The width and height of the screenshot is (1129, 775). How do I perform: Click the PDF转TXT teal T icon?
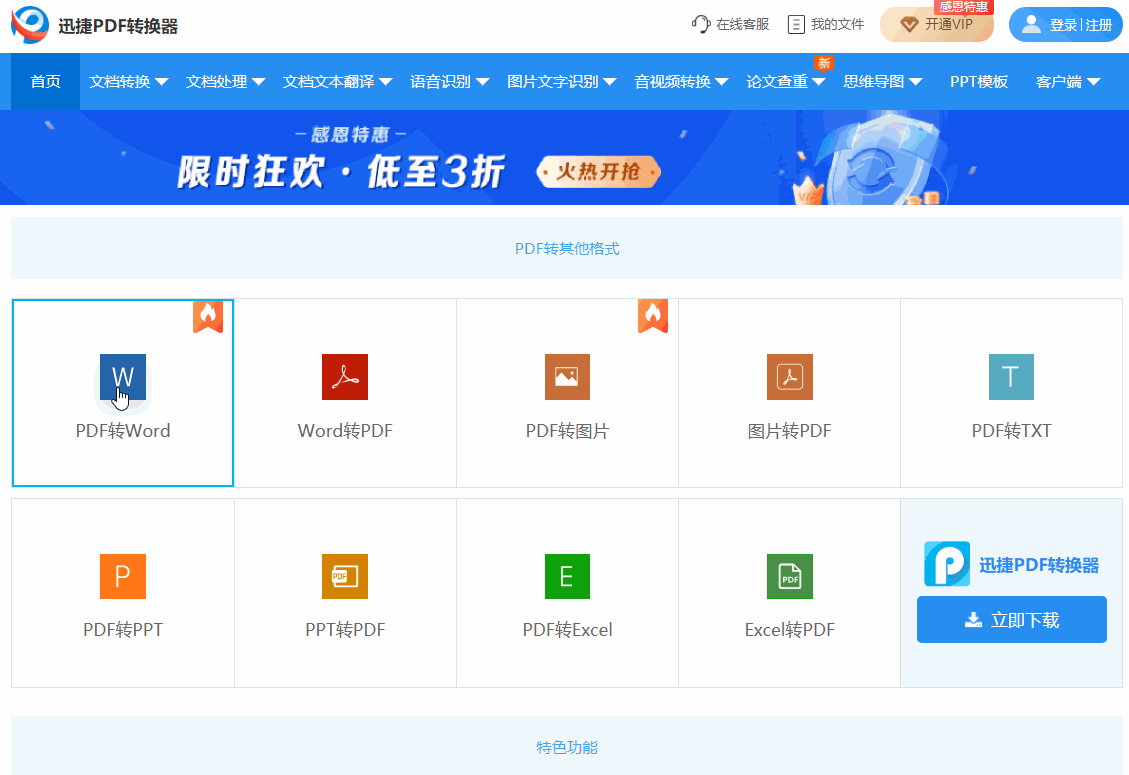1011,377
